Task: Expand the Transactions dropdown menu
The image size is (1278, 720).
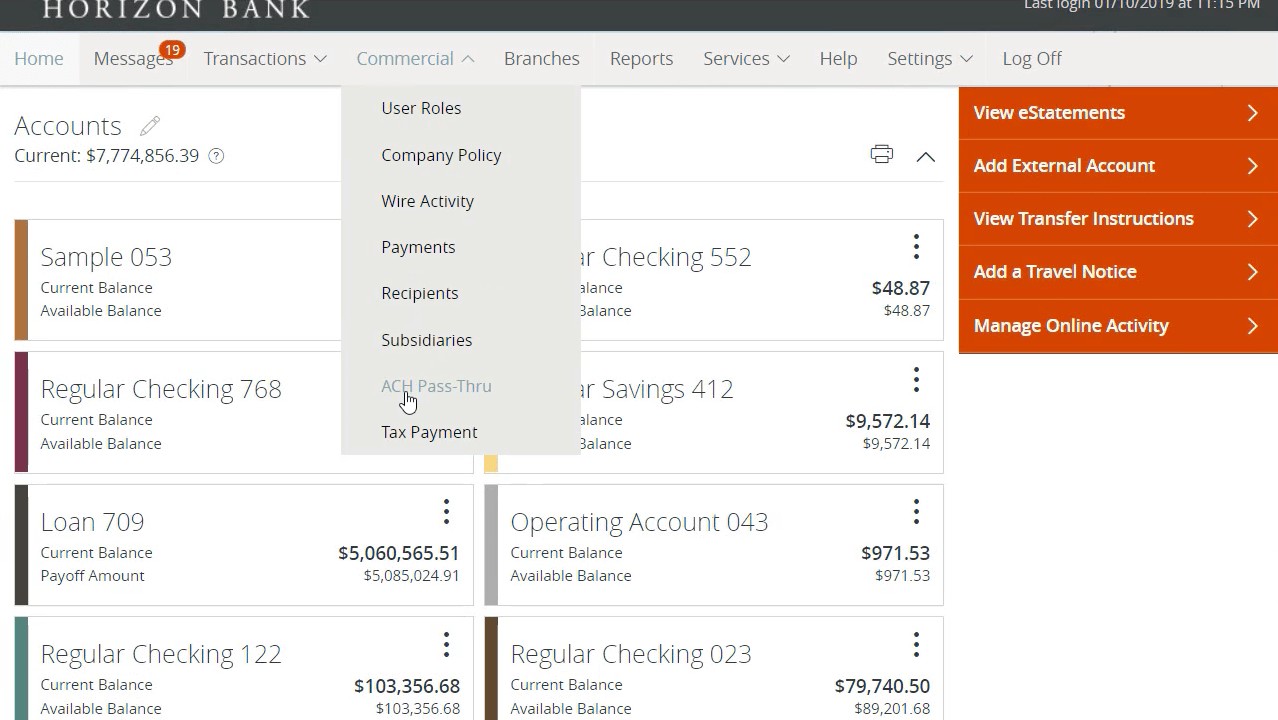Action: [265, 59]
